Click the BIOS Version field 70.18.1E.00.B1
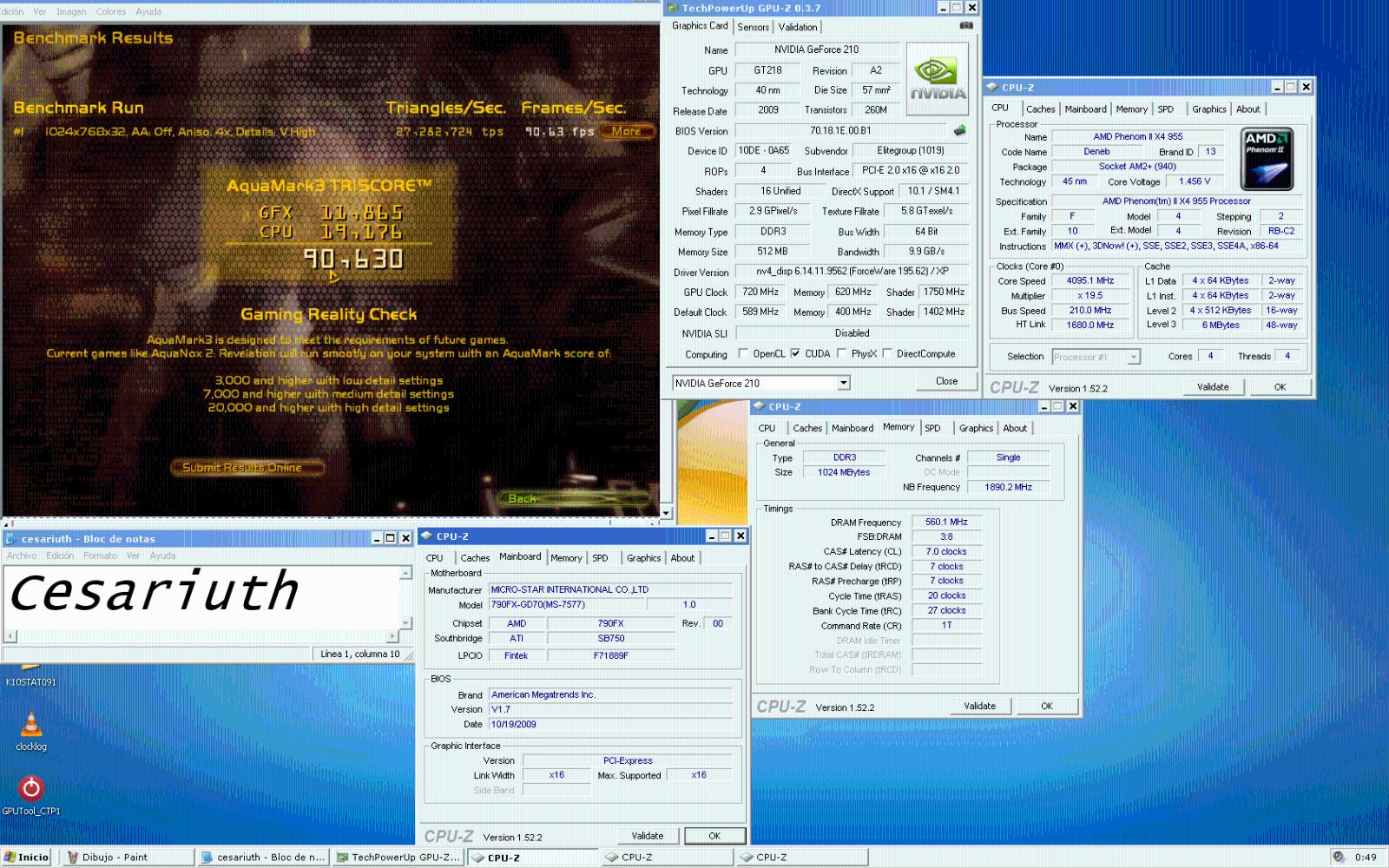The image size is (1389, 868). point(840,130)
